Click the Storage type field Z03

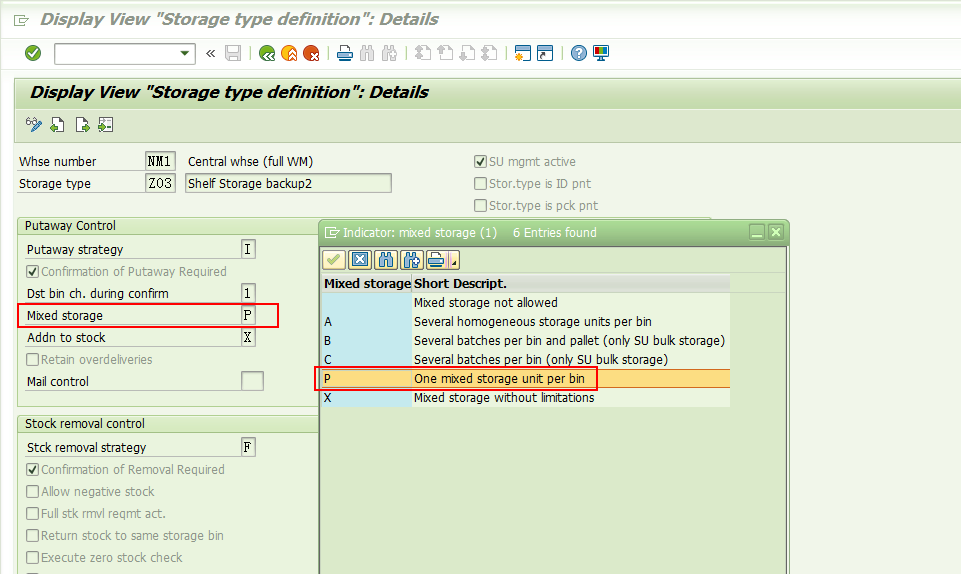point(160,183)
